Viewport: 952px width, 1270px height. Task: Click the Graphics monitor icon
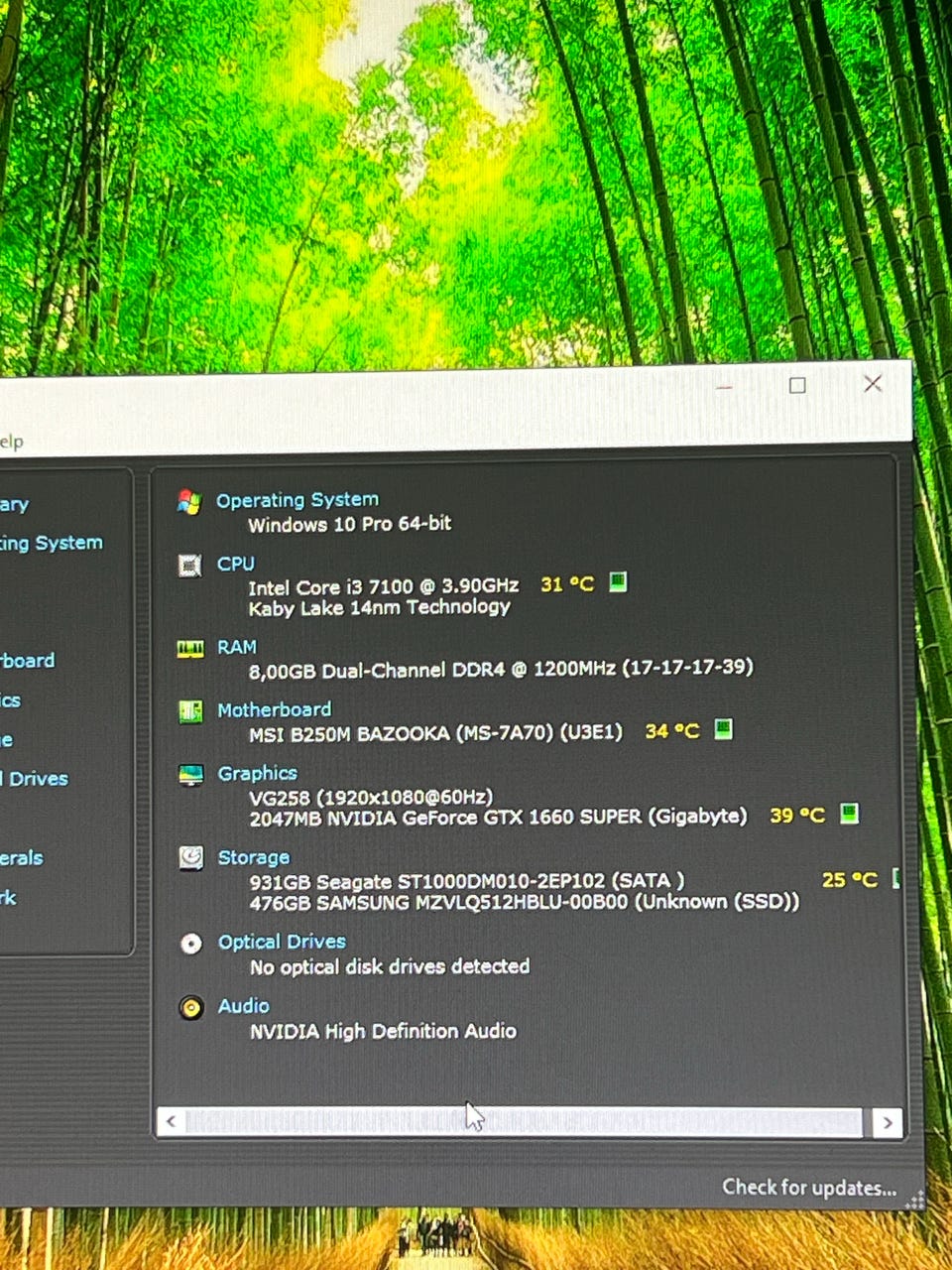pos(190,775)
